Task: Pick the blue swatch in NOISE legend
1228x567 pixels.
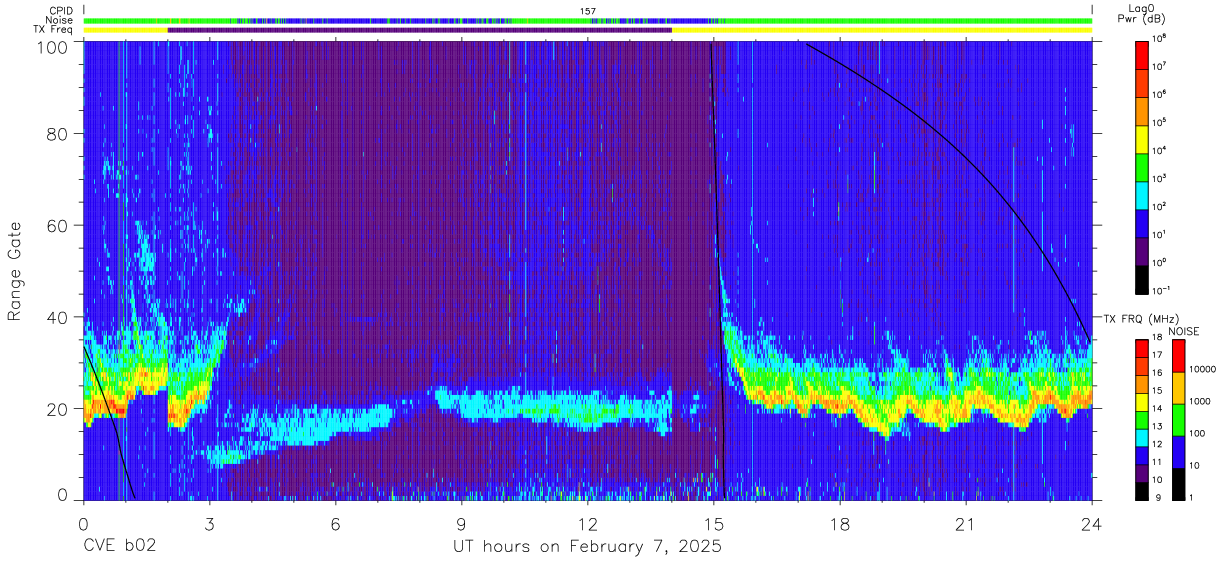Action: pos(1179,451)
